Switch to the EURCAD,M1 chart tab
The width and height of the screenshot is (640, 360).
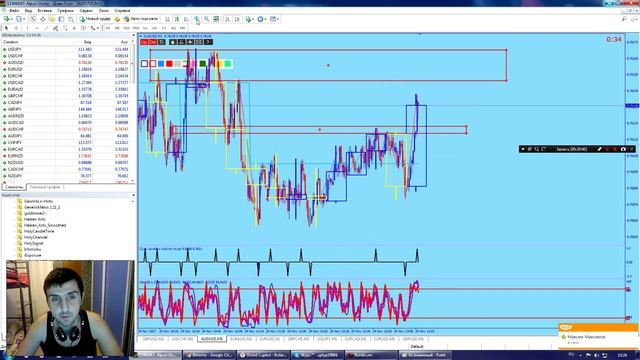355,339
